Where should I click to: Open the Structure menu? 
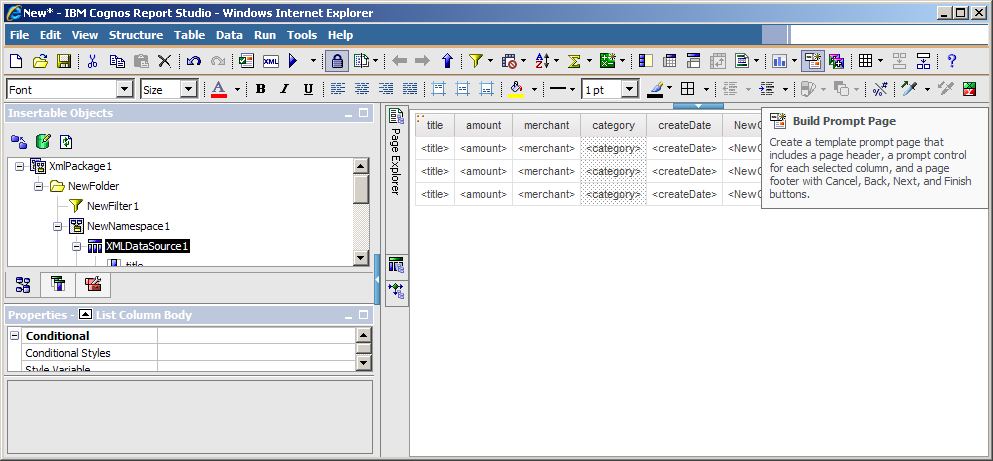[x=135, y=35]
